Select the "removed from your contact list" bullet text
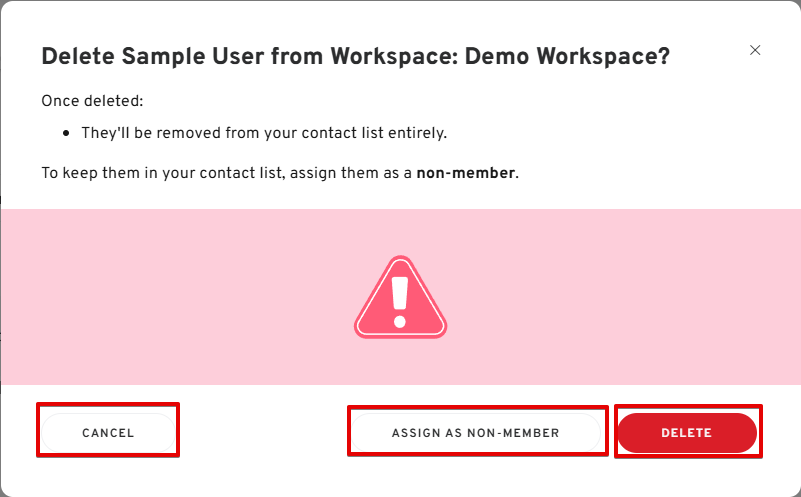The height and width of the screenshot is (497, 801). coord(270,133)
